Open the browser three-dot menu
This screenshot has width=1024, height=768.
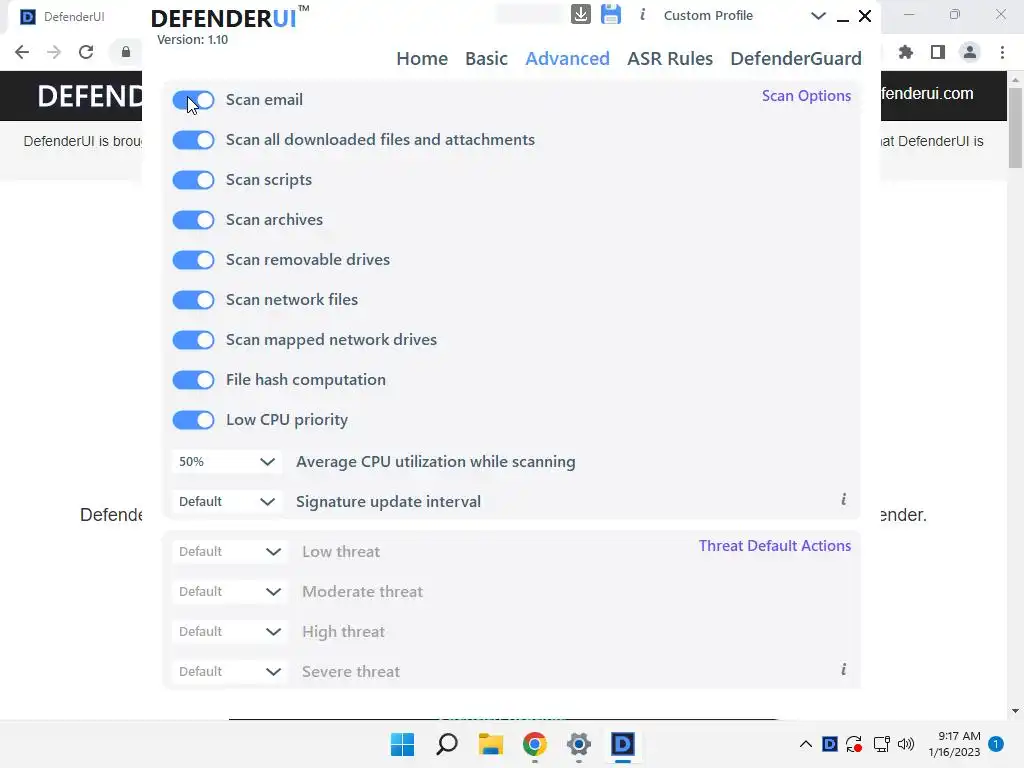tap(1002, 52)
